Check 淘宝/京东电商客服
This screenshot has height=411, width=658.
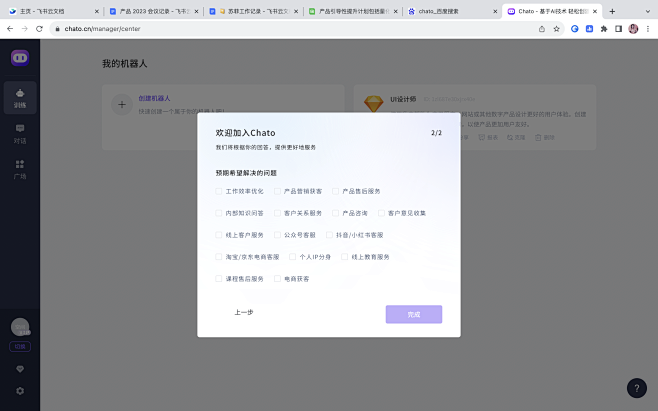219,257
